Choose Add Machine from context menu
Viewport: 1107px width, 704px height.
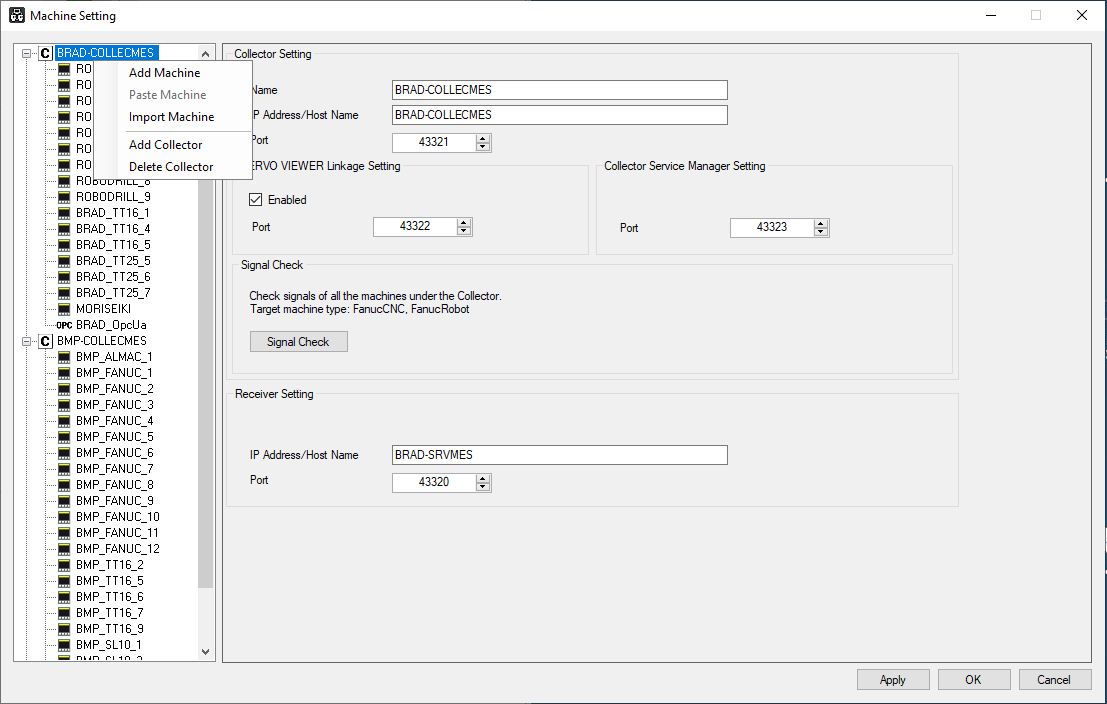tap(164, 73)
